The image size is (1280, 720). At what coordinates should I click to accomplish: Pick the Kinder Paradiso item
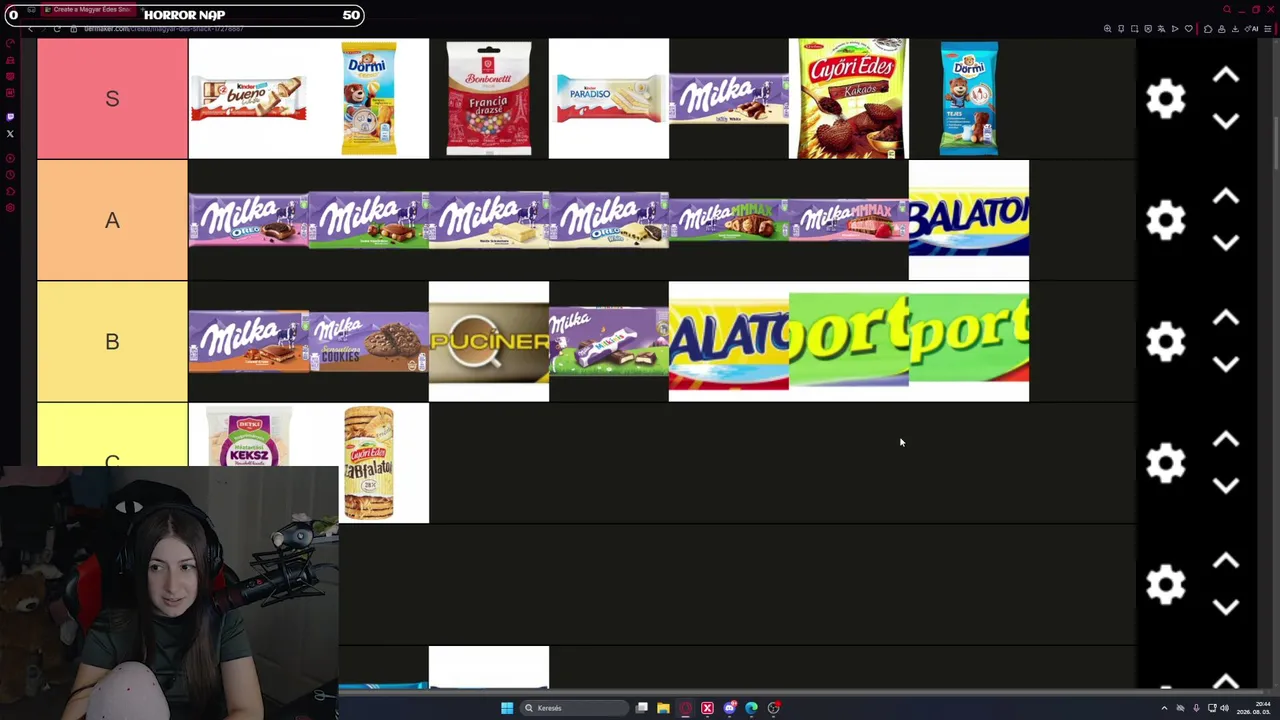point(609,98)
